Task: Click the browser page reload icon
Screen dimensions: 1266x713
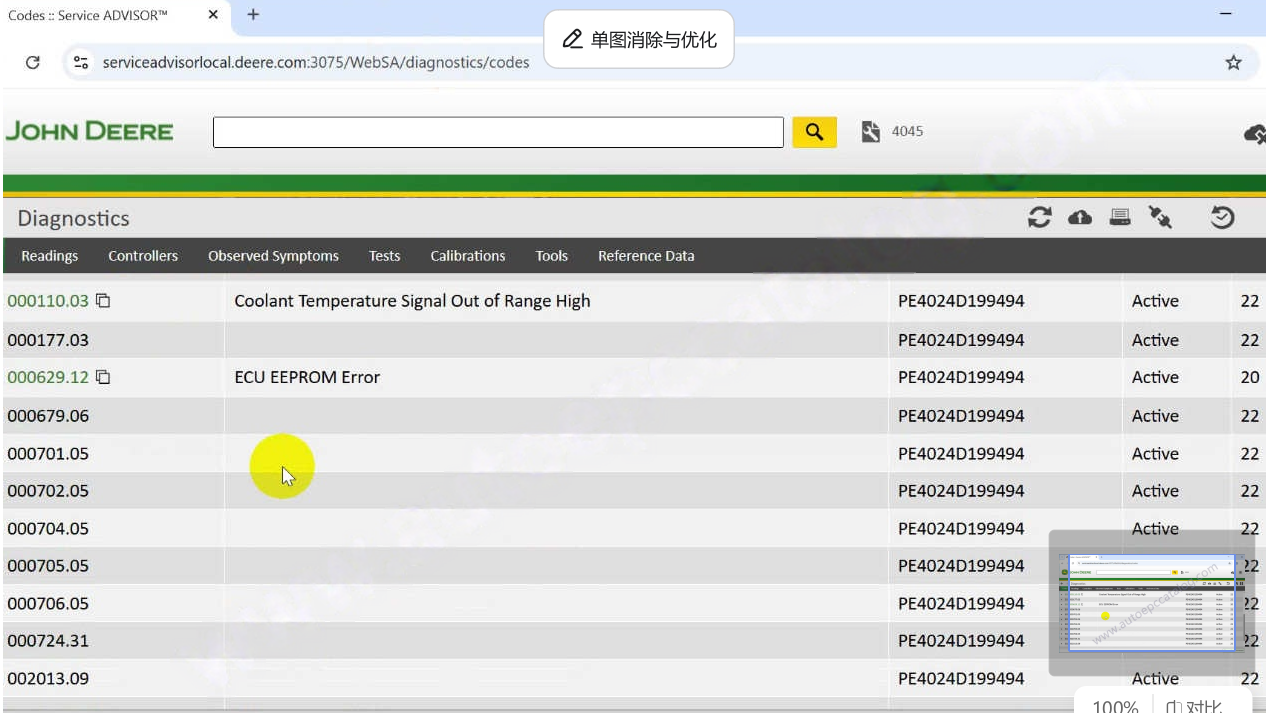Action: (x=32, y=62)
